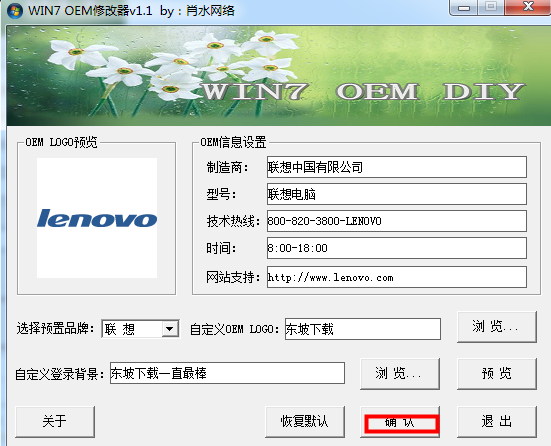Viewport: 551px width, 446px height.
Task: Click the 制造商 manufacturer input field
Action: point(397,167)
